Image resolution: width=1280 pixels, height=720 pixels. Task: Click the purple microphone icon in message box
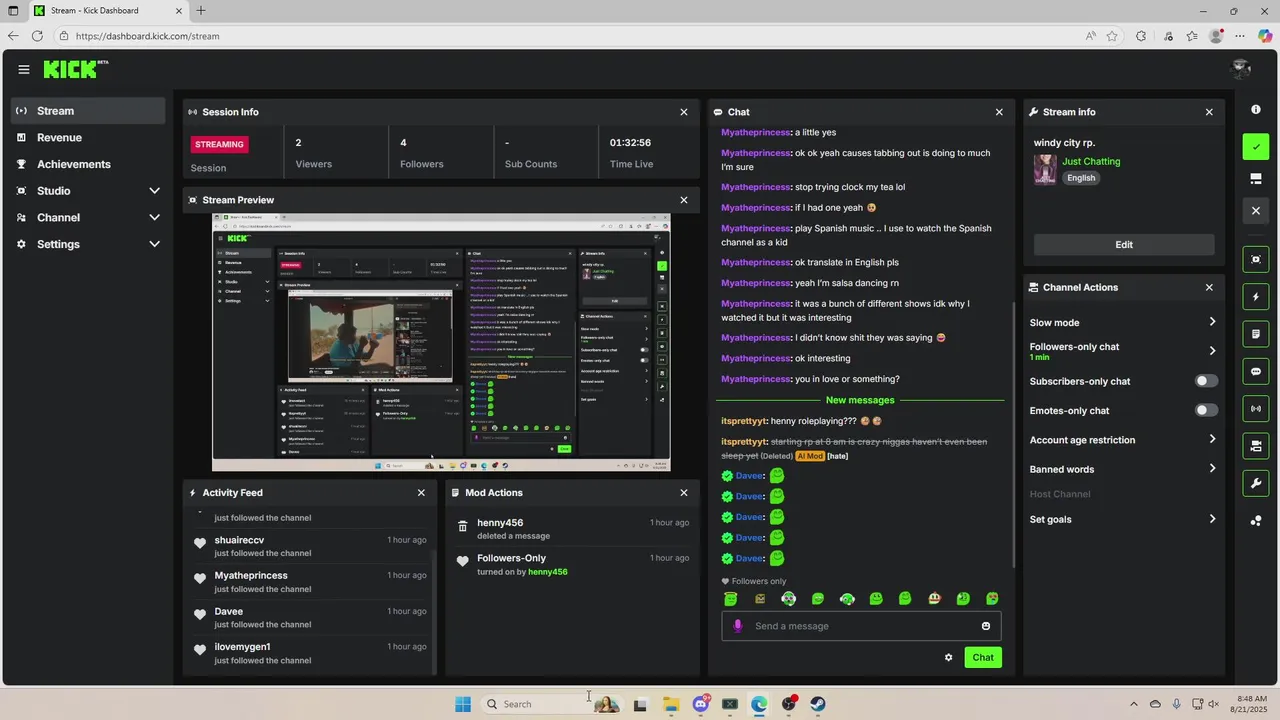pyautogui.click(x=738, y=626)
